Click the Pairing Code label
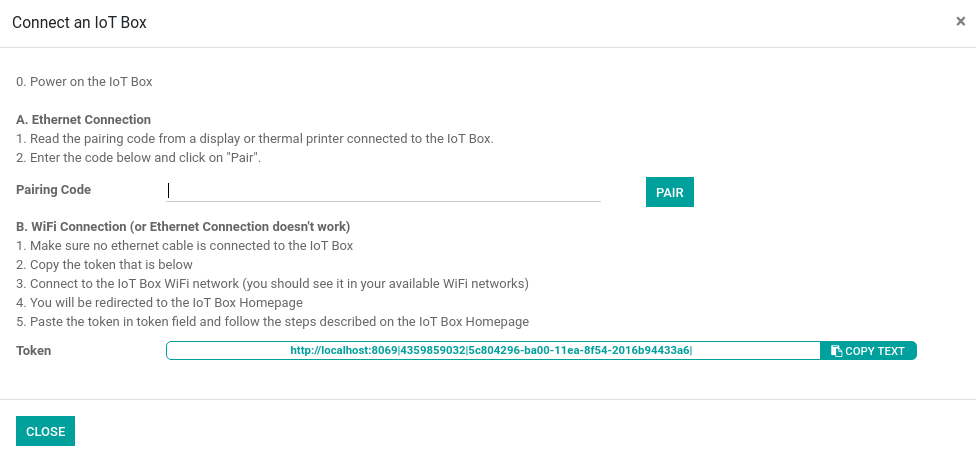The height and width of the screenshot is (466, 976). click(x=54, y=190)
